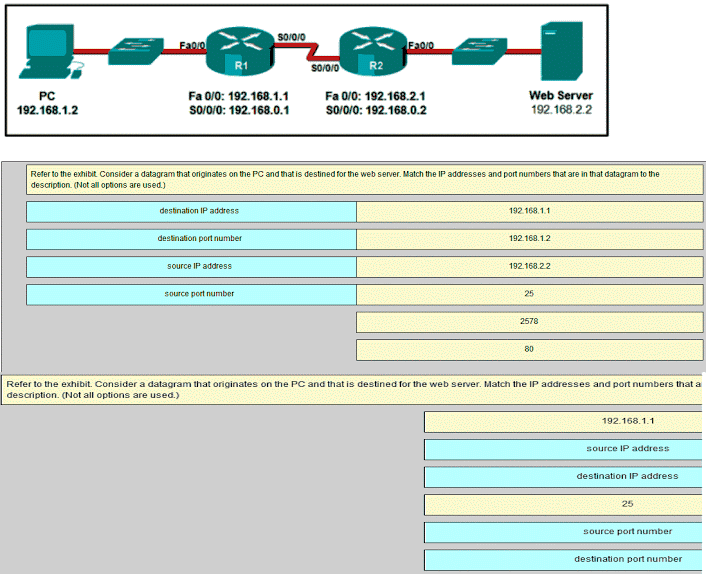Pick the 192.168.1.1 option in the top panel
Image resolution: width=706 pixels, height=574 pixels.
pos(530,212)
